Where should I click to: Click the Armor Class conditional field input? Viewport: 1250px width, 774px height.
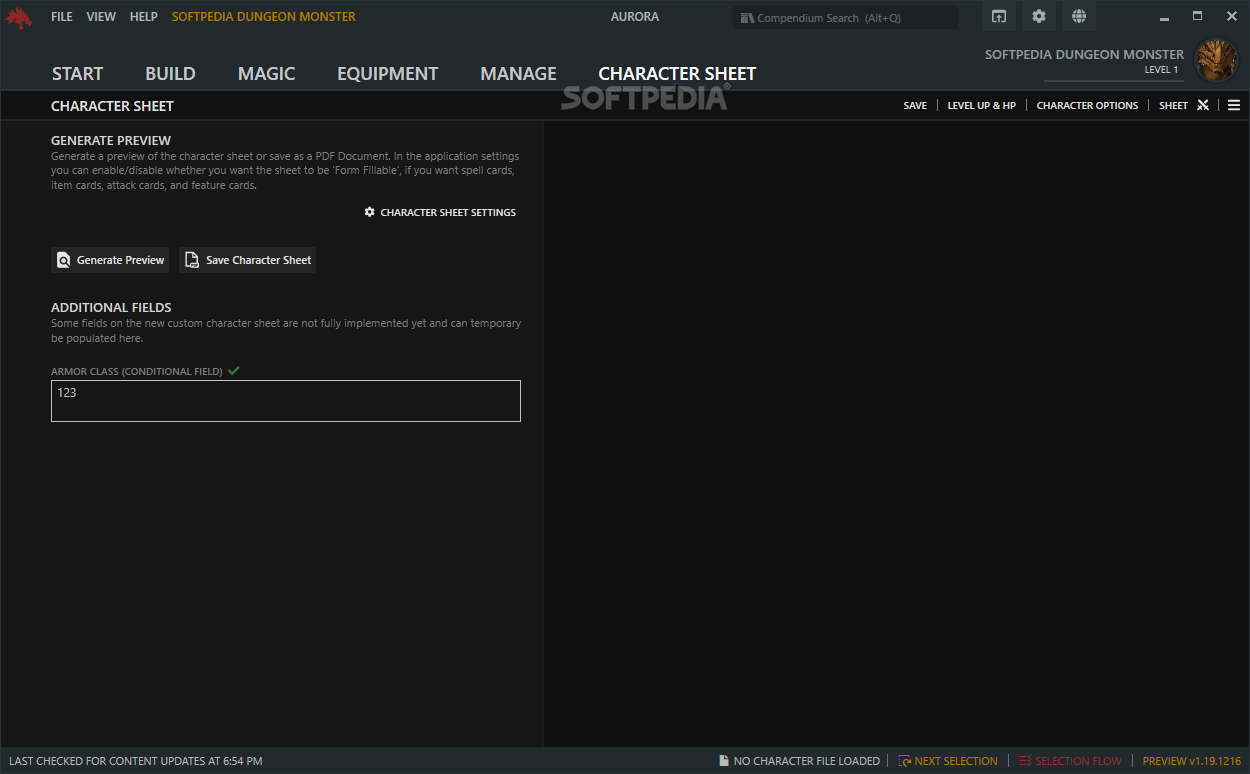click(286, 401)
